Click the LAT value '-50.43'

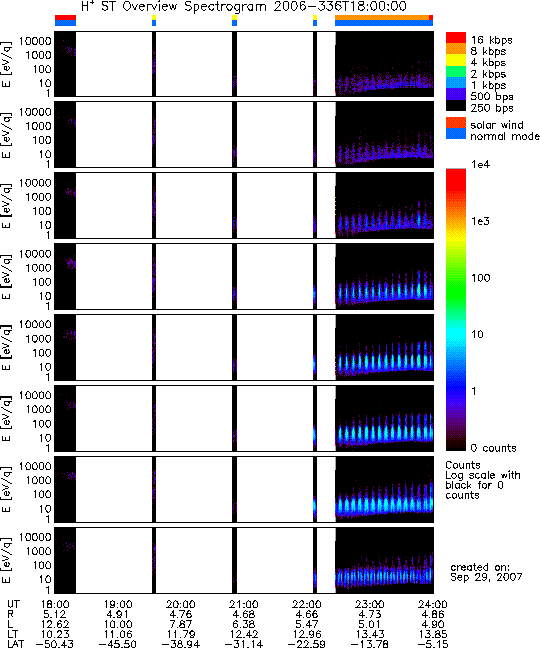[x=55, y=643]
